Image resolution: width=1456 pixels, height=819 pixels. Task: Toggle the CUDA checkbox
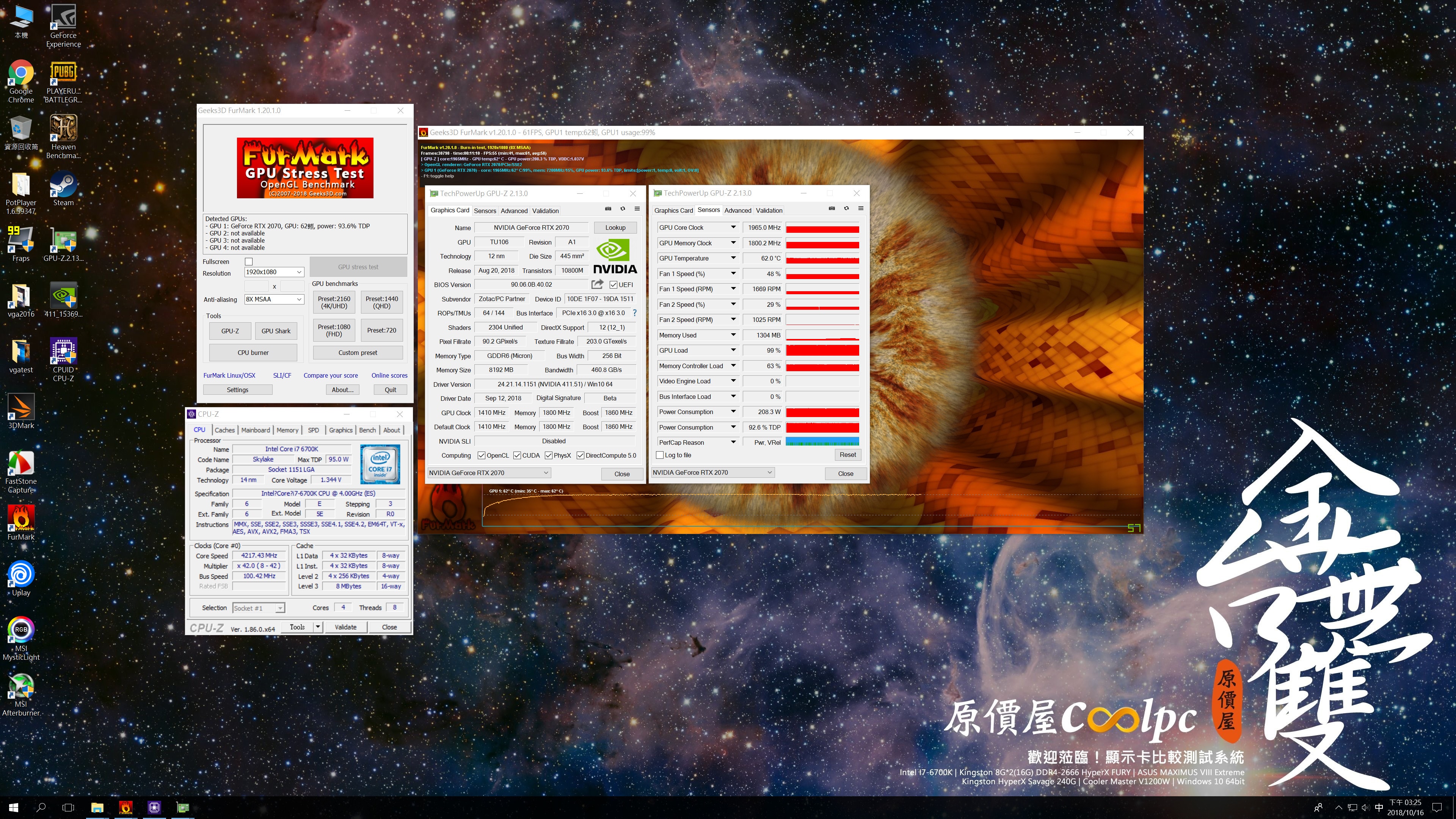pos(517,455)
